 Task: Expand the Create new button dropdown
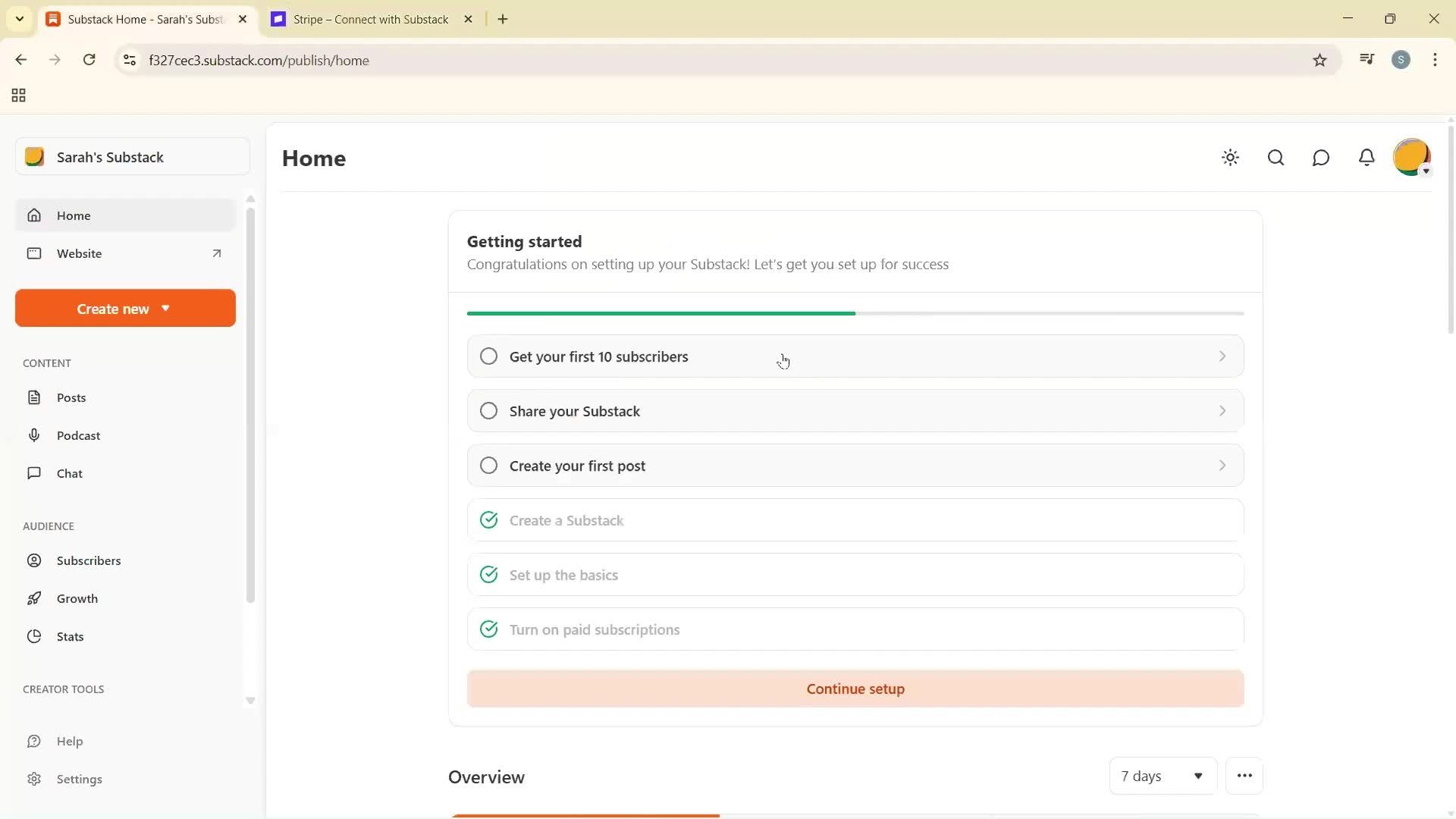(x=124, y=308)
